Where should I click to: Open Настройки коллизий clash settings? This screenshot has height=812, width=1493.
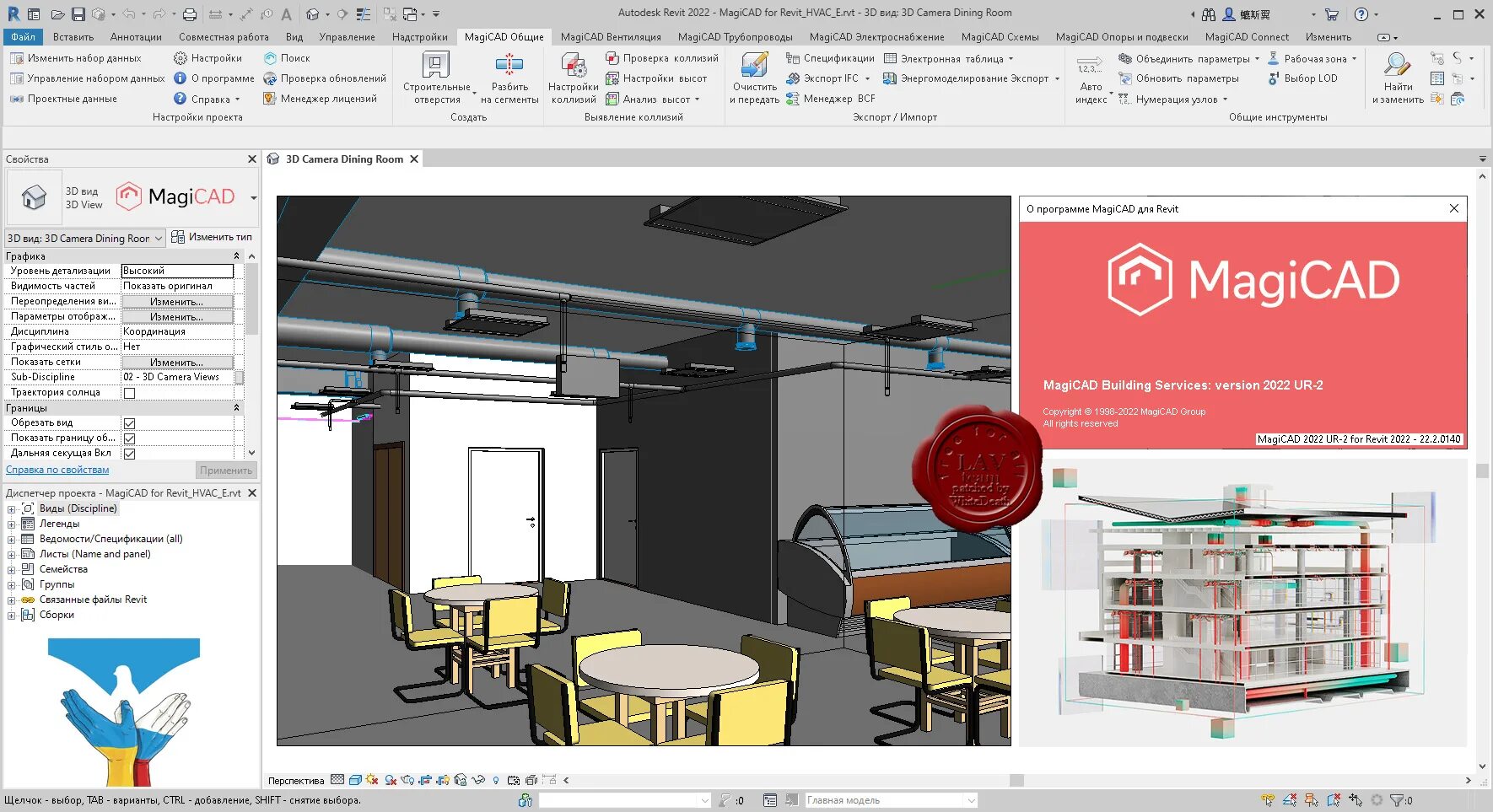pyautogui.click(x=574, y=78)
